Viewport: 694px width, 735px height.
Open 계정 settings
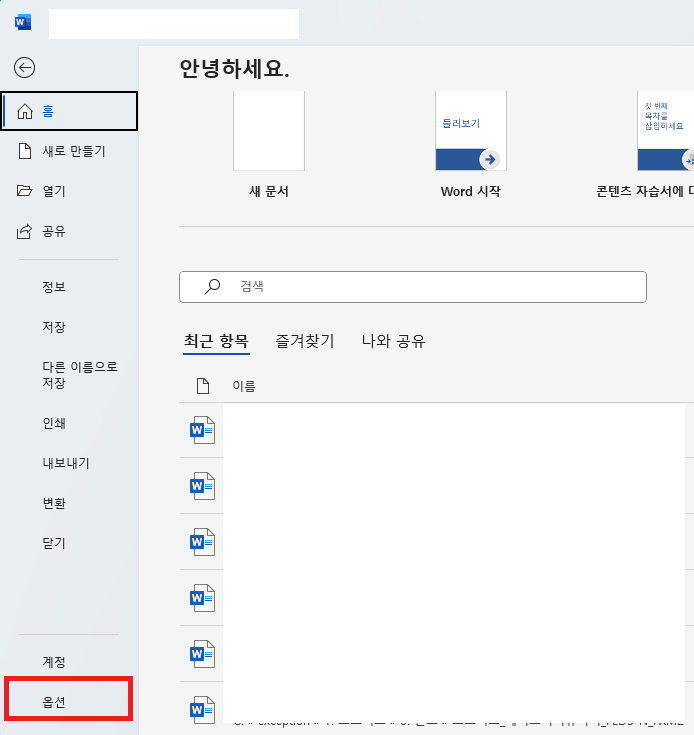tap(54, 662)
